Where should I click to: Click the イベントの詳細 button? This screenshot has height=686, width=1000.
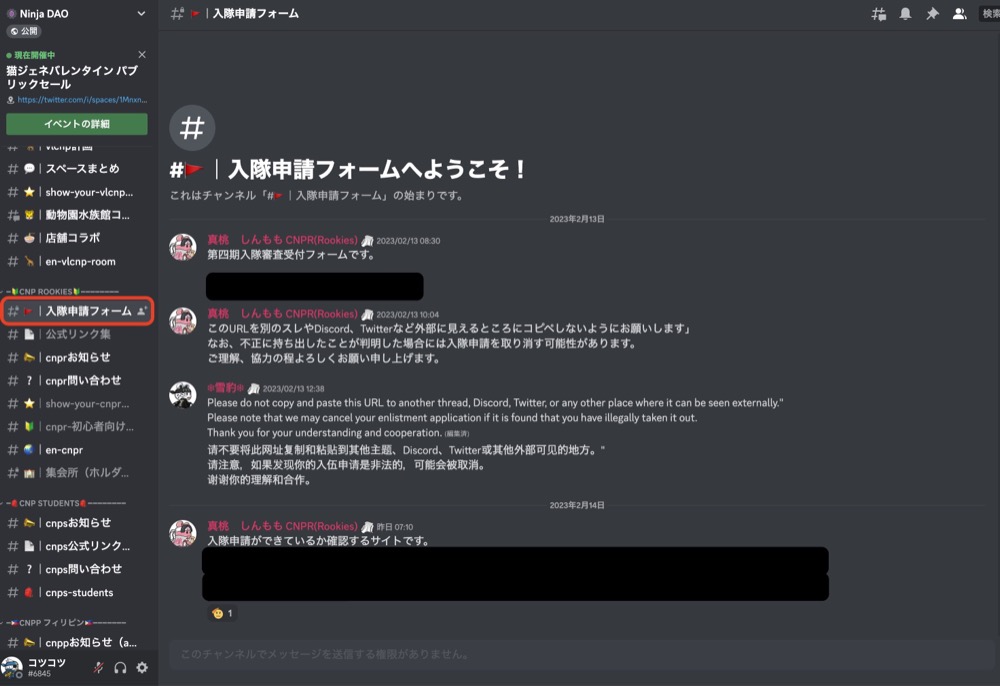(77, 124)
